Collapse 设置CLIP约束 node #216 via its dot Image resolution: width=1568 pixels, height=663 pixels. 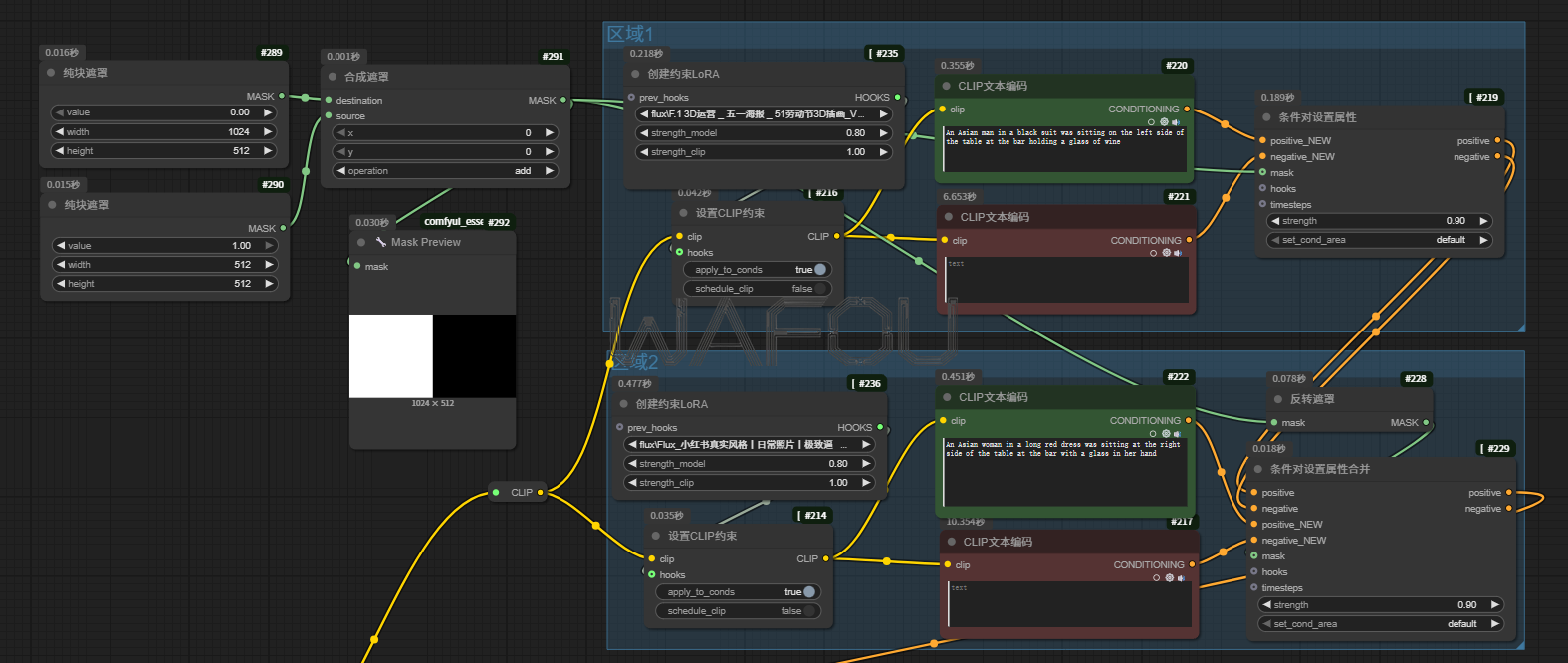point(683,213)
